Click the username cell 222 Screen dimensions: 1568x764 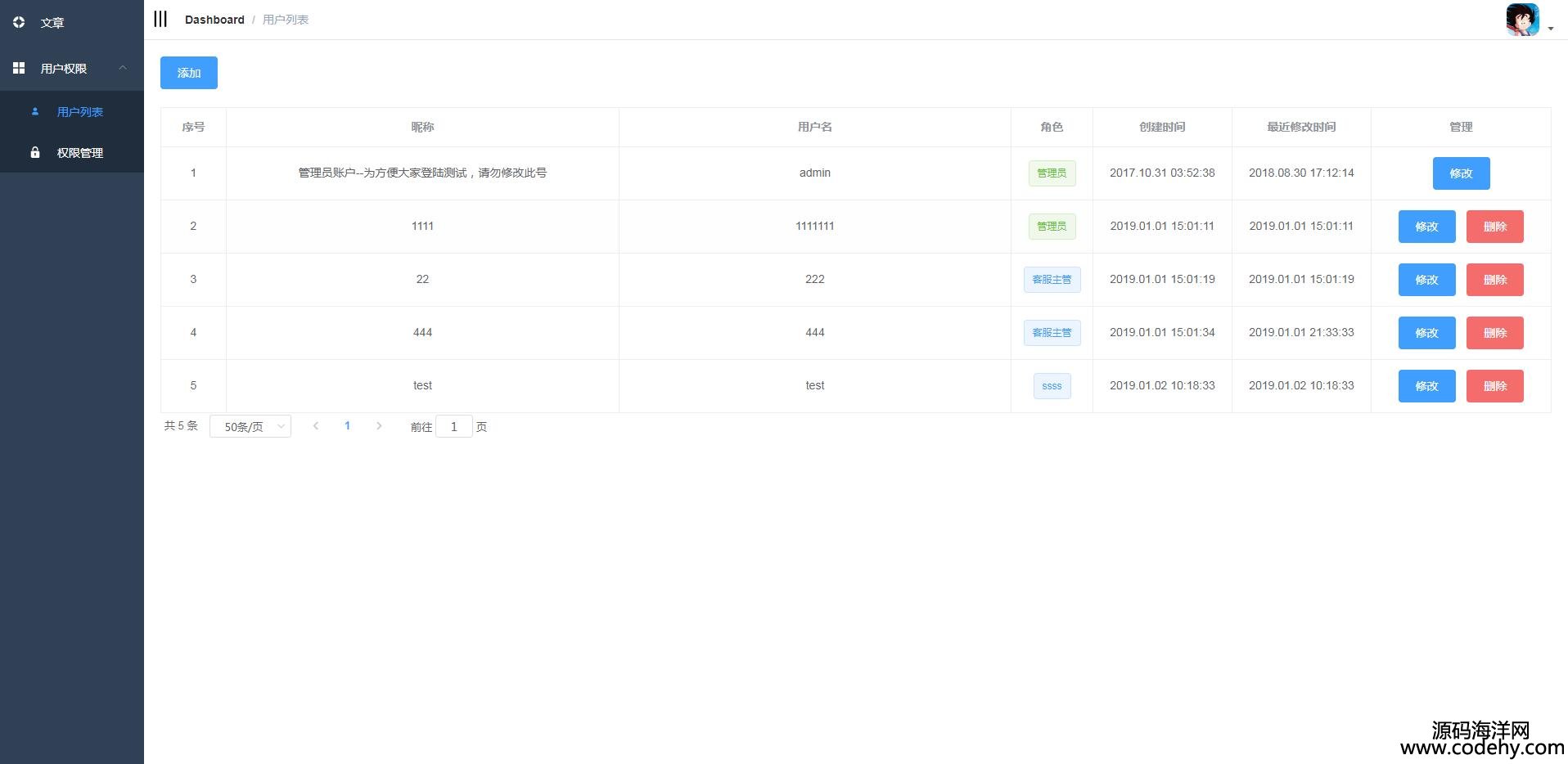815,279
